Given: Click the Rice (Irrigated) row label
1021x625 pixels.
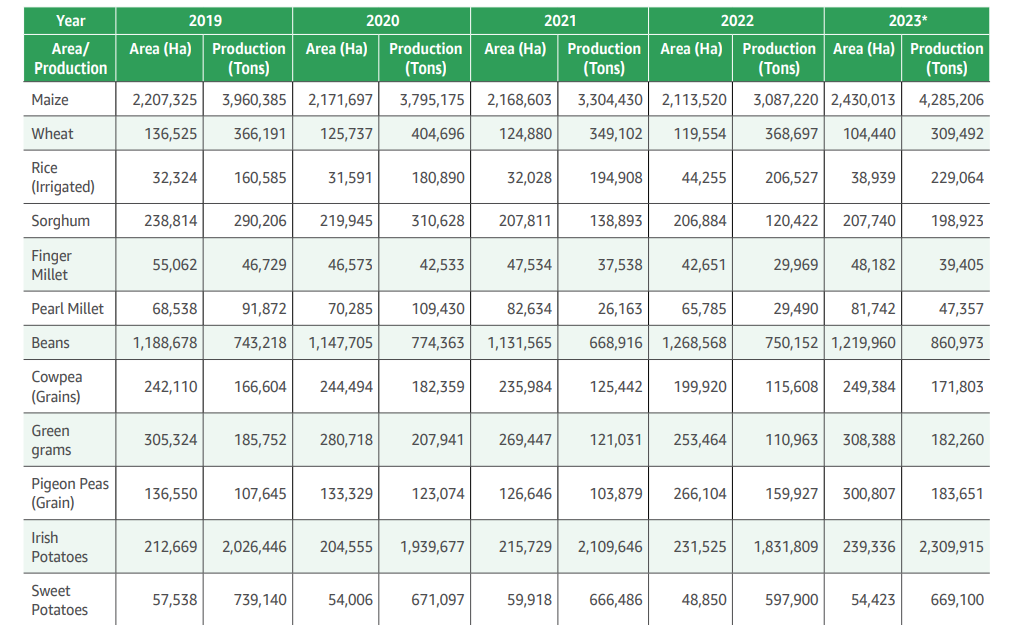Looking at the screenshot, I should (63, 177).
